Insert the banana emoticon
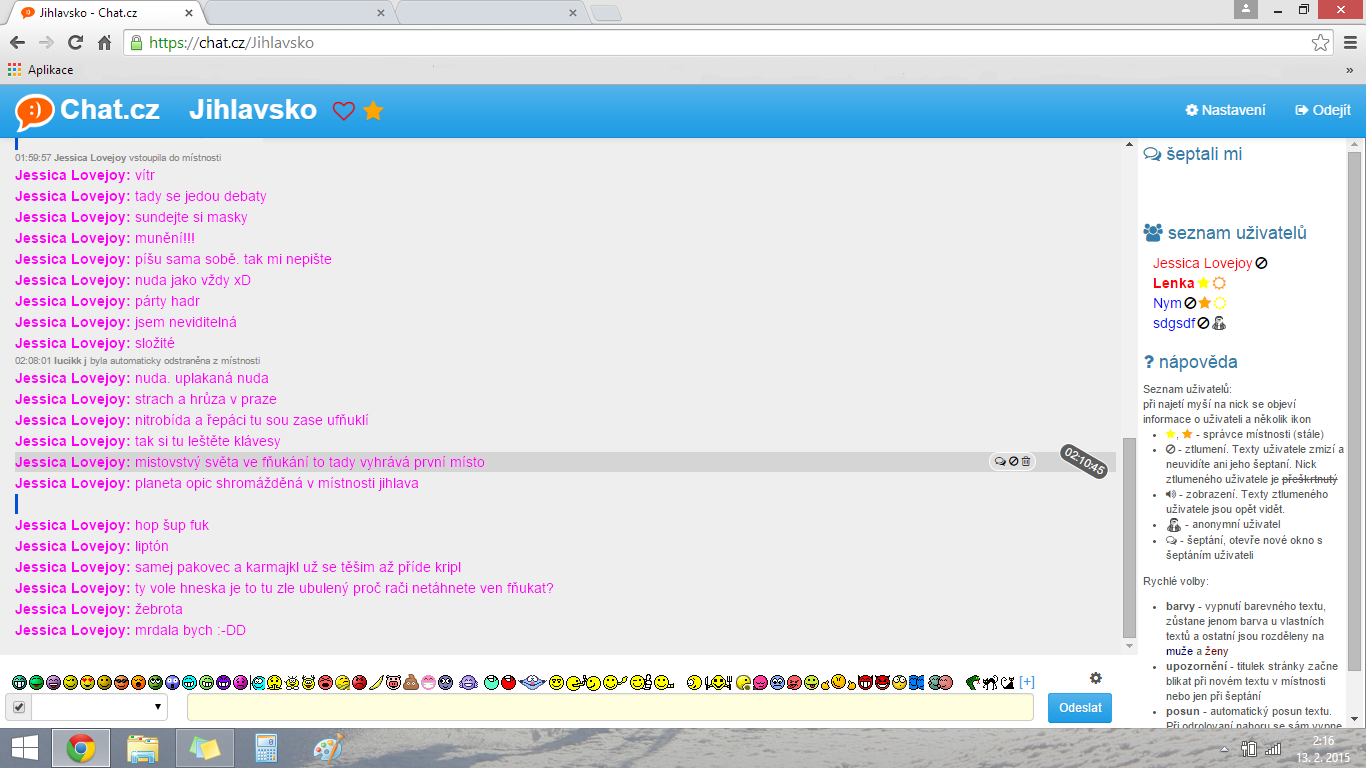 (375, 682)
